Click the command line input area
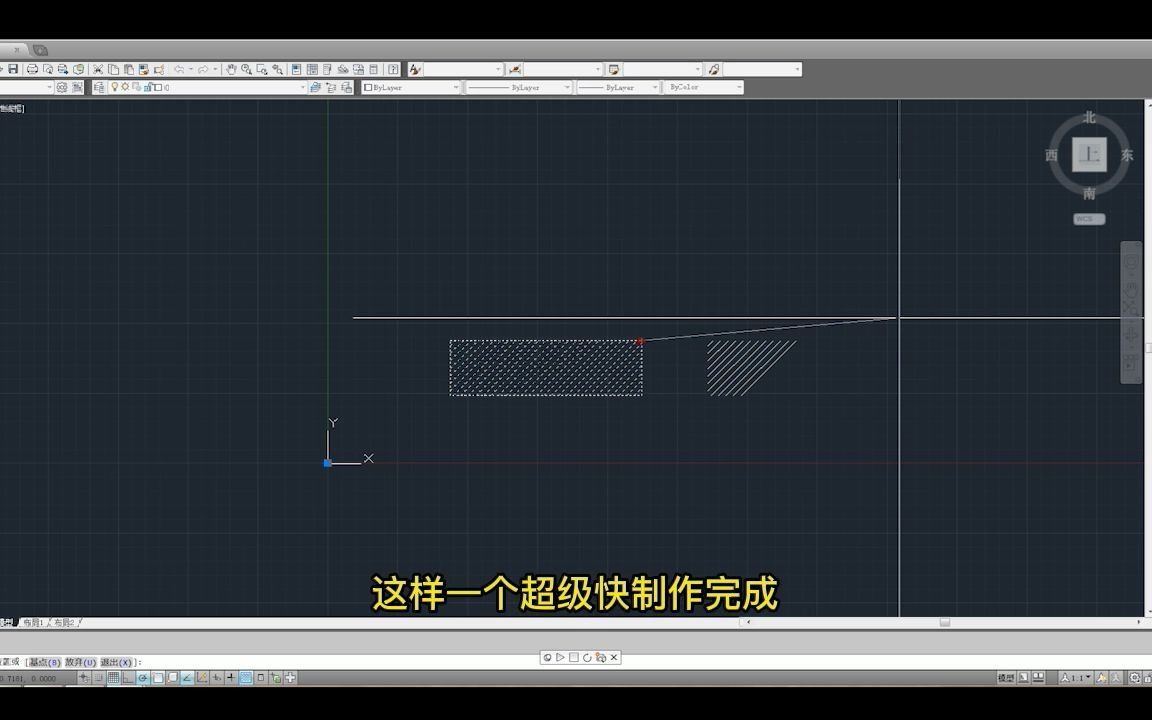The height and width of the screenshot is (720, 1152). [300, 660]
